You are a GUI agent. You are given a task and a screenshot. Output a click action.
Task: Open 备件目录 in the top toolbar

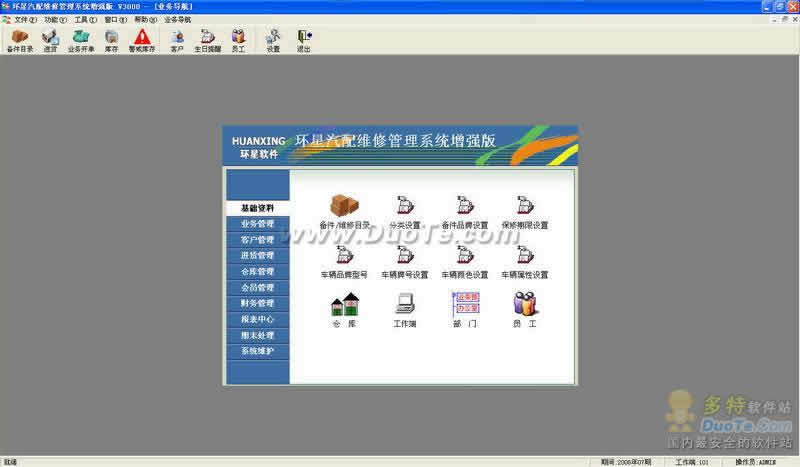tap(20, 41)
